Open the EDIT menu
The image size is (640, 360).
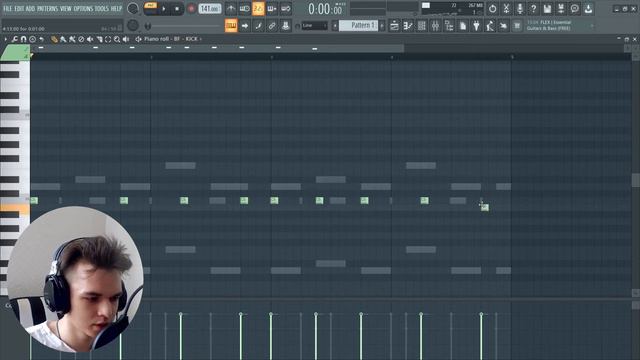[19, 8]
